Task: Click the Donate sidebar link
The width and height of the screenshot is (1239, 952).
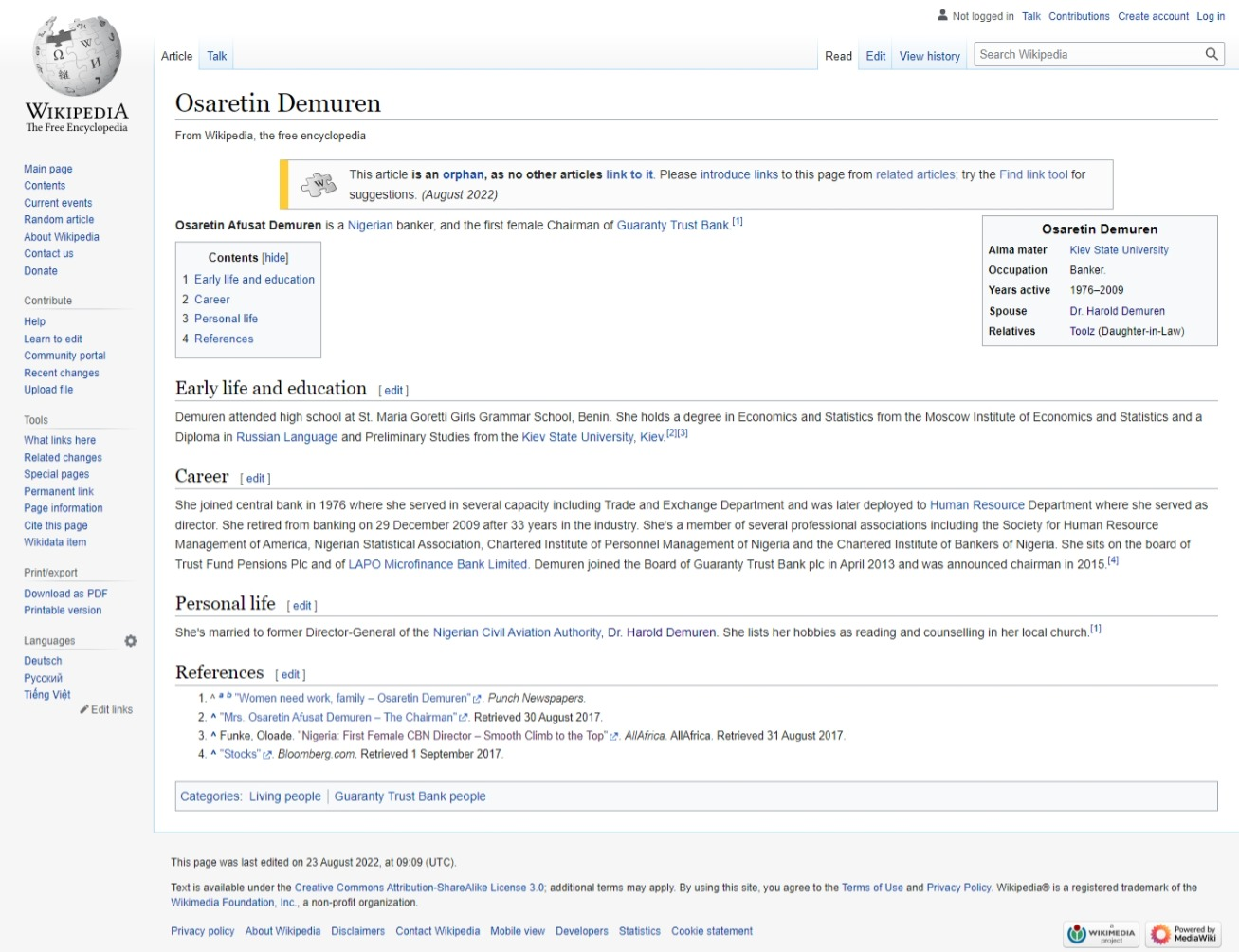Action: point(41,271)
